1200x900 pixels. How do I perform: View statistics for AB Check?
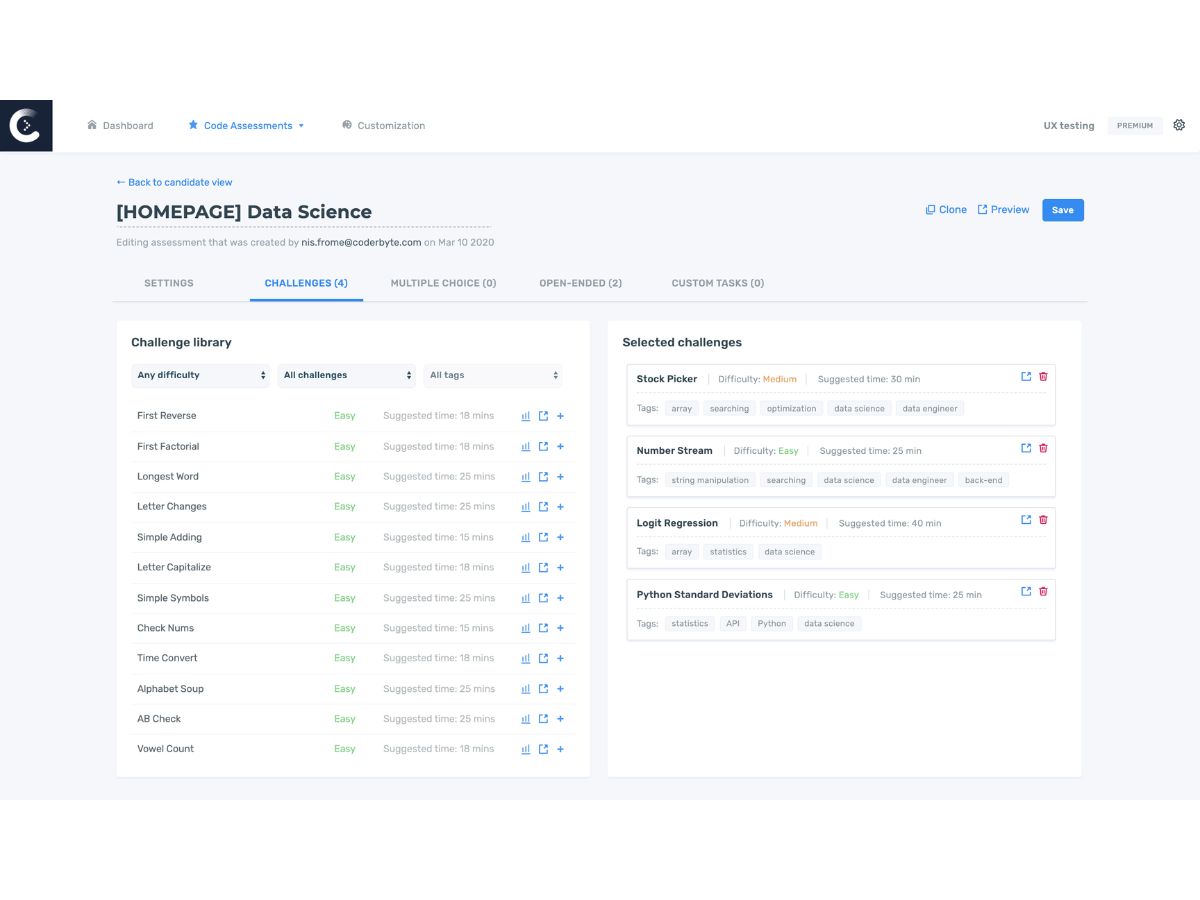click(526, 719)
